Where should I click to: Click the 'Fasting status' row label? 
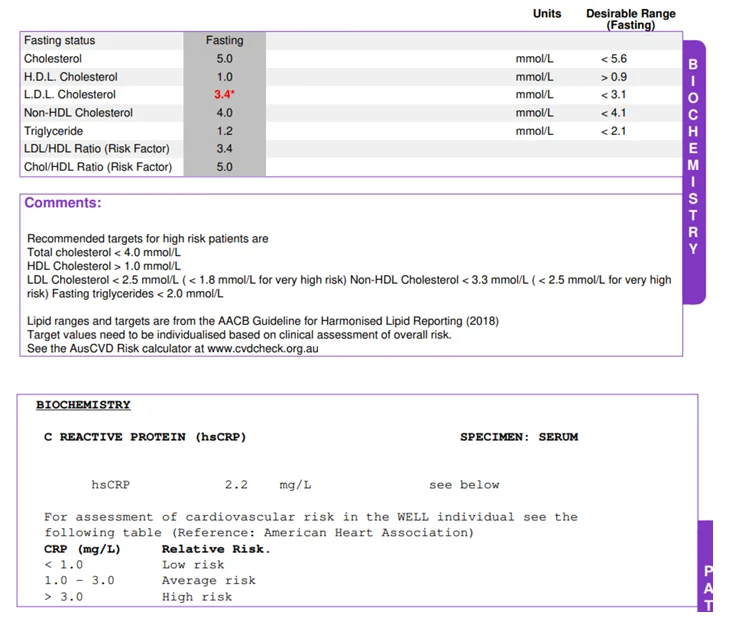coord(60,41)
